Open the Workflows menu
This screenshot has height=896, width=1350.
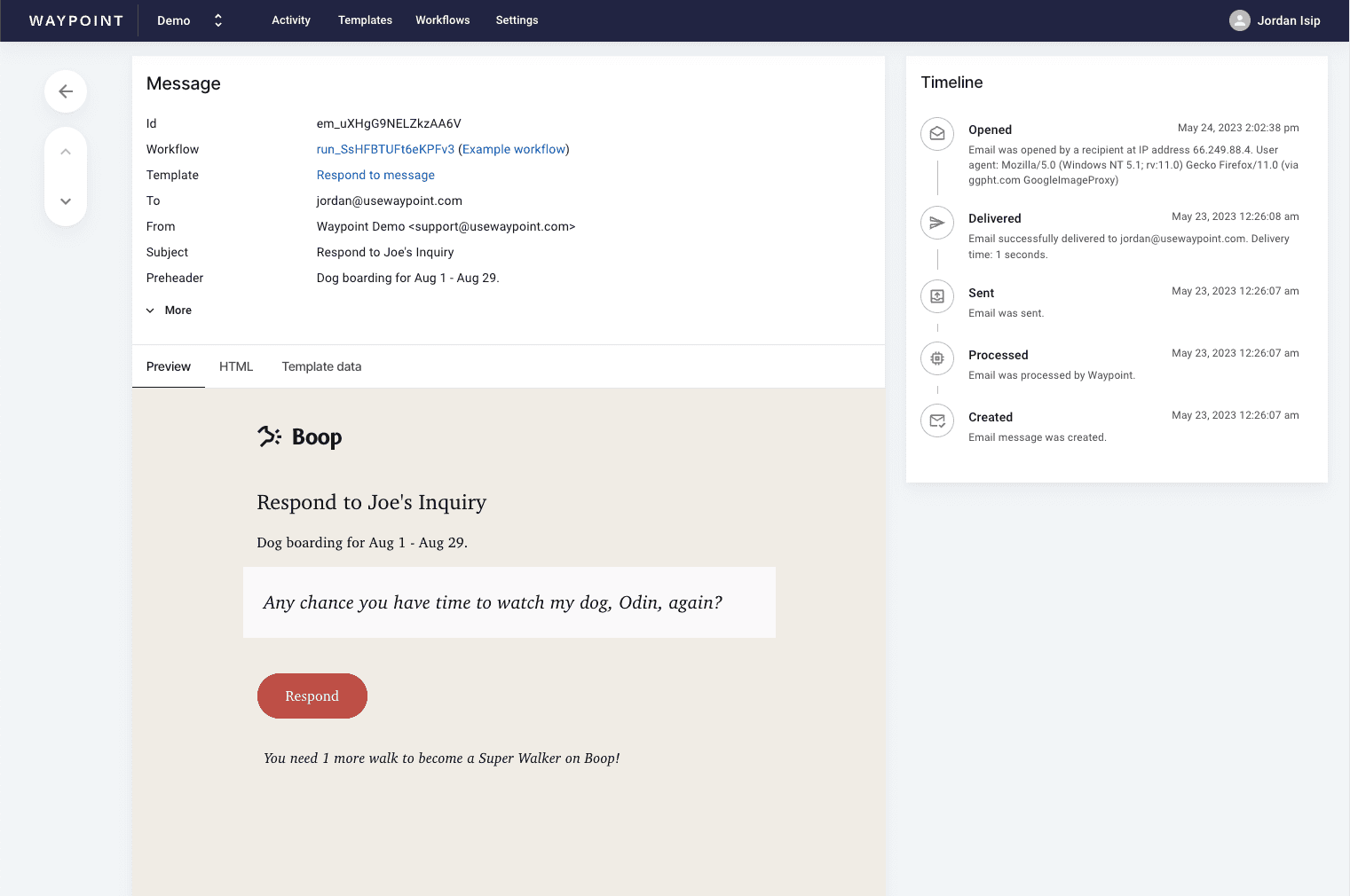click(442, 20)
